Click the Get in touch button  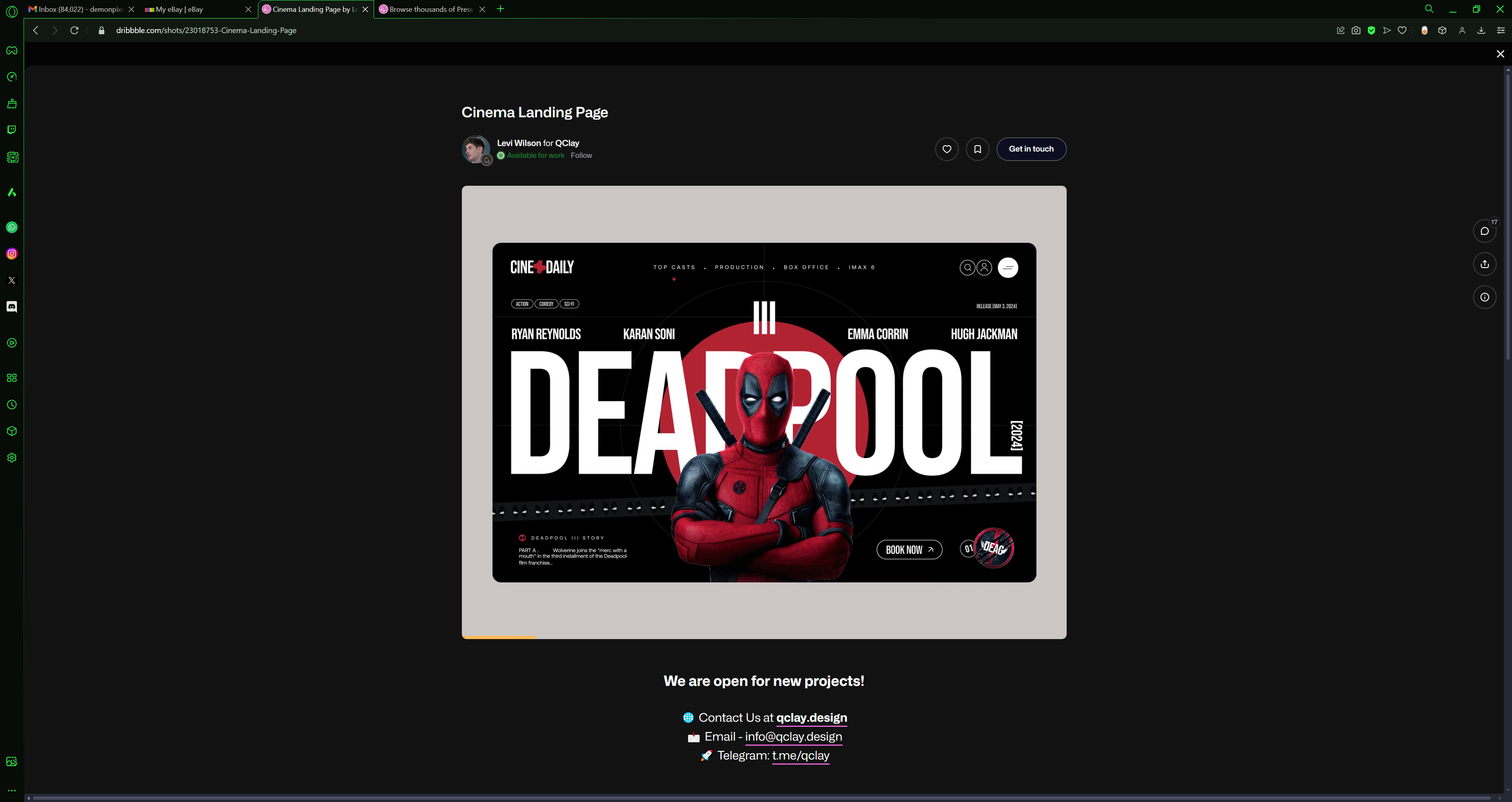tap(1031, 149)
